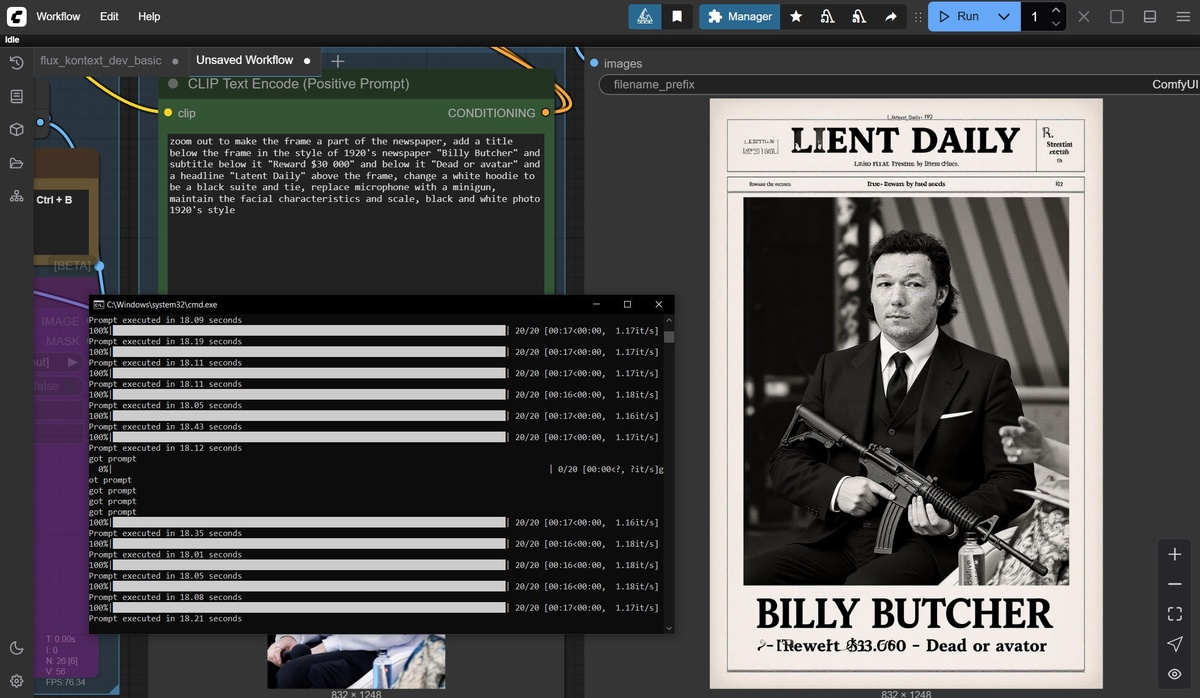Decrease batch count with the down arrow
The width and height of the screenshot is (1200, 698).
[x=1056, y=24]
